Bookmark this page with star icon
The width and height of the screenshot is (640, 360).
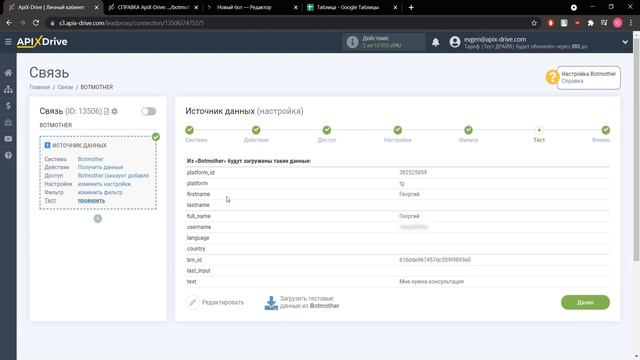coord(534,23)
